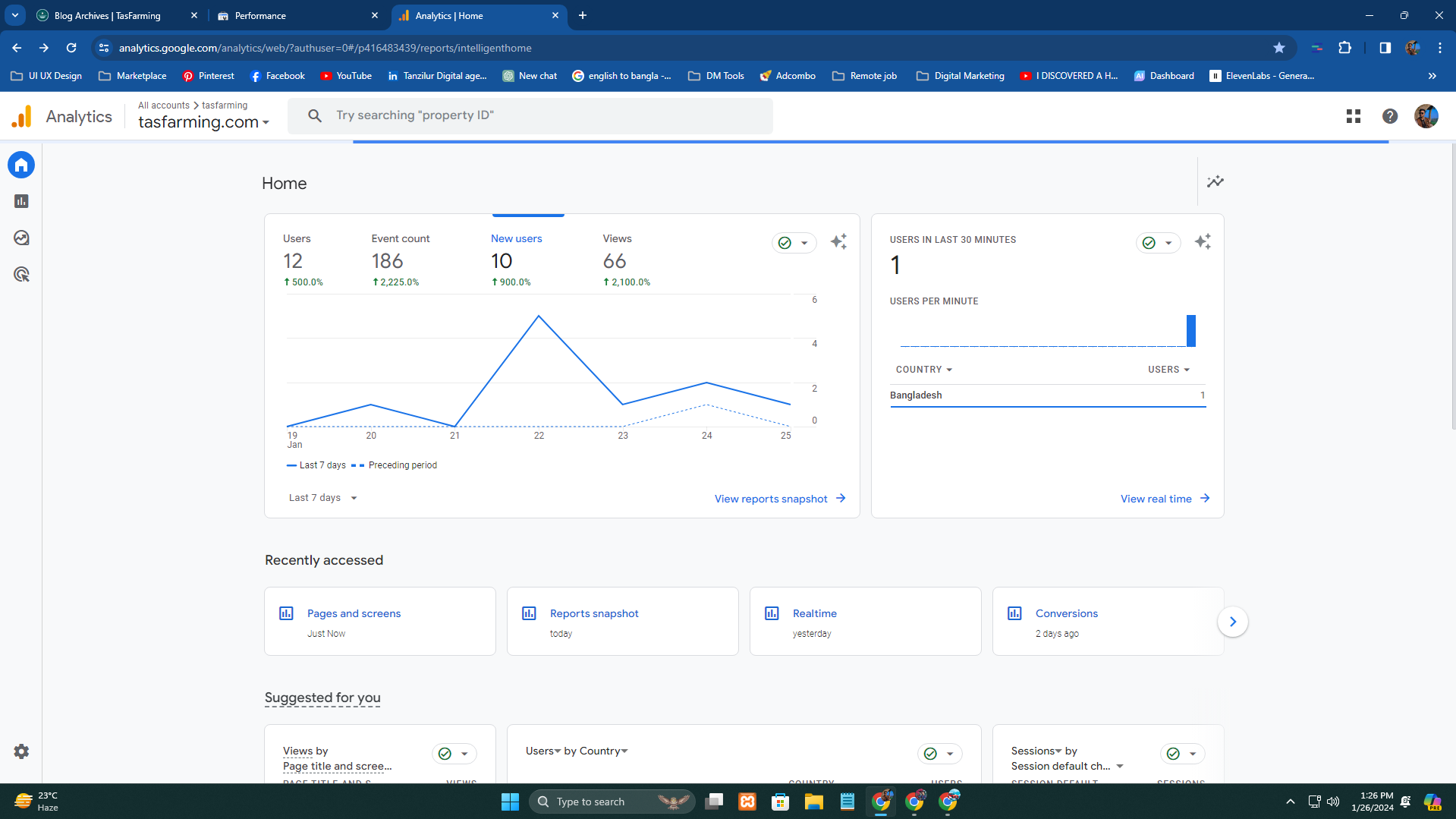
Task: Open the Explore icon in left sidebar
Action: [x=21, y=238]
